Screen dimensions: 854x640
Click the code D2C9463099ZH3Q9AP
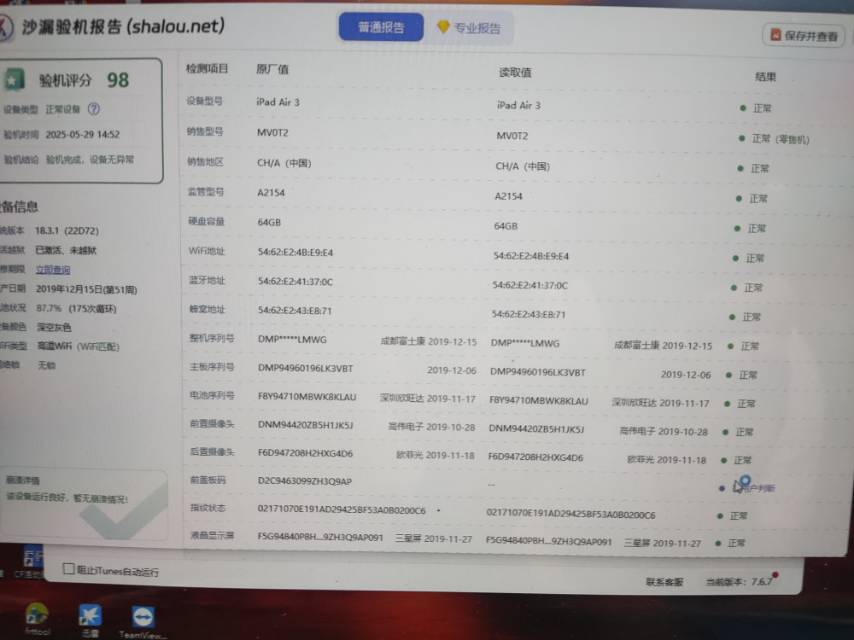(x=304, y=481)
